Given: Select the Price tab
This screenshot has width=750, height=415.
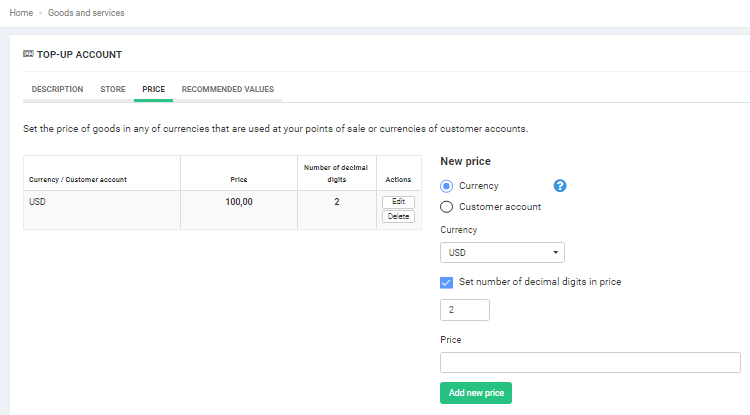Looking at the screenshot, I should click(x=153, y=90).
